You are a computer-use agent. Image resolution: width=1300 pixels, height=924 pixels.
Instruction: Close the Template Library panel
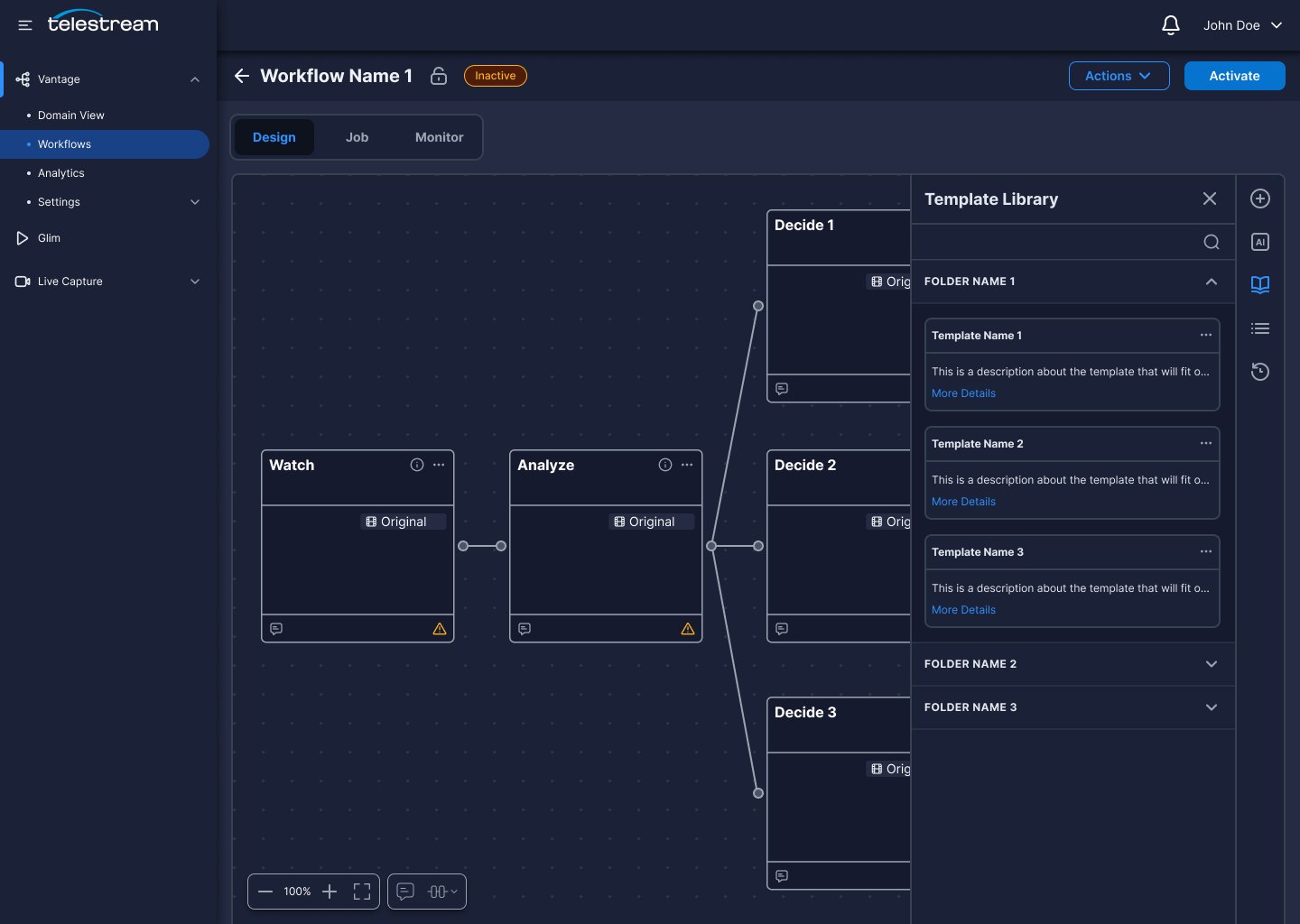point(1210,199)
